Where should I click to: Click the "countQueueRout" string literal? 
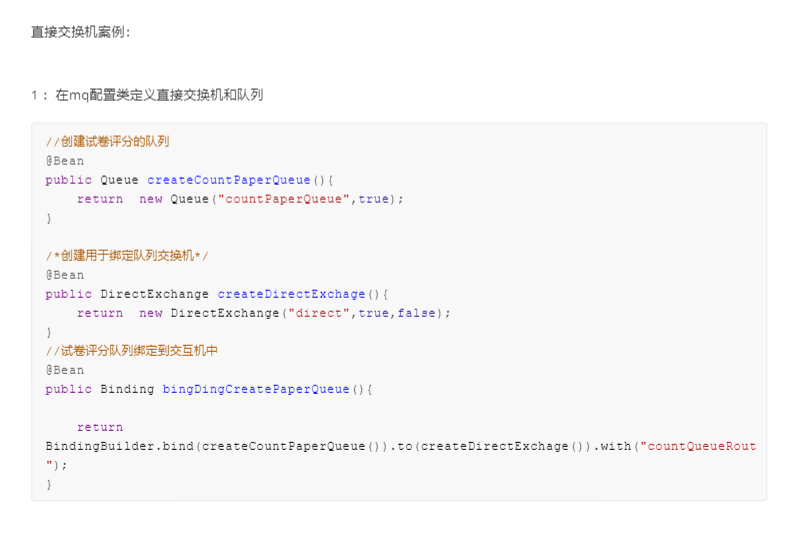pyautogui.click(x=698, y=446)
